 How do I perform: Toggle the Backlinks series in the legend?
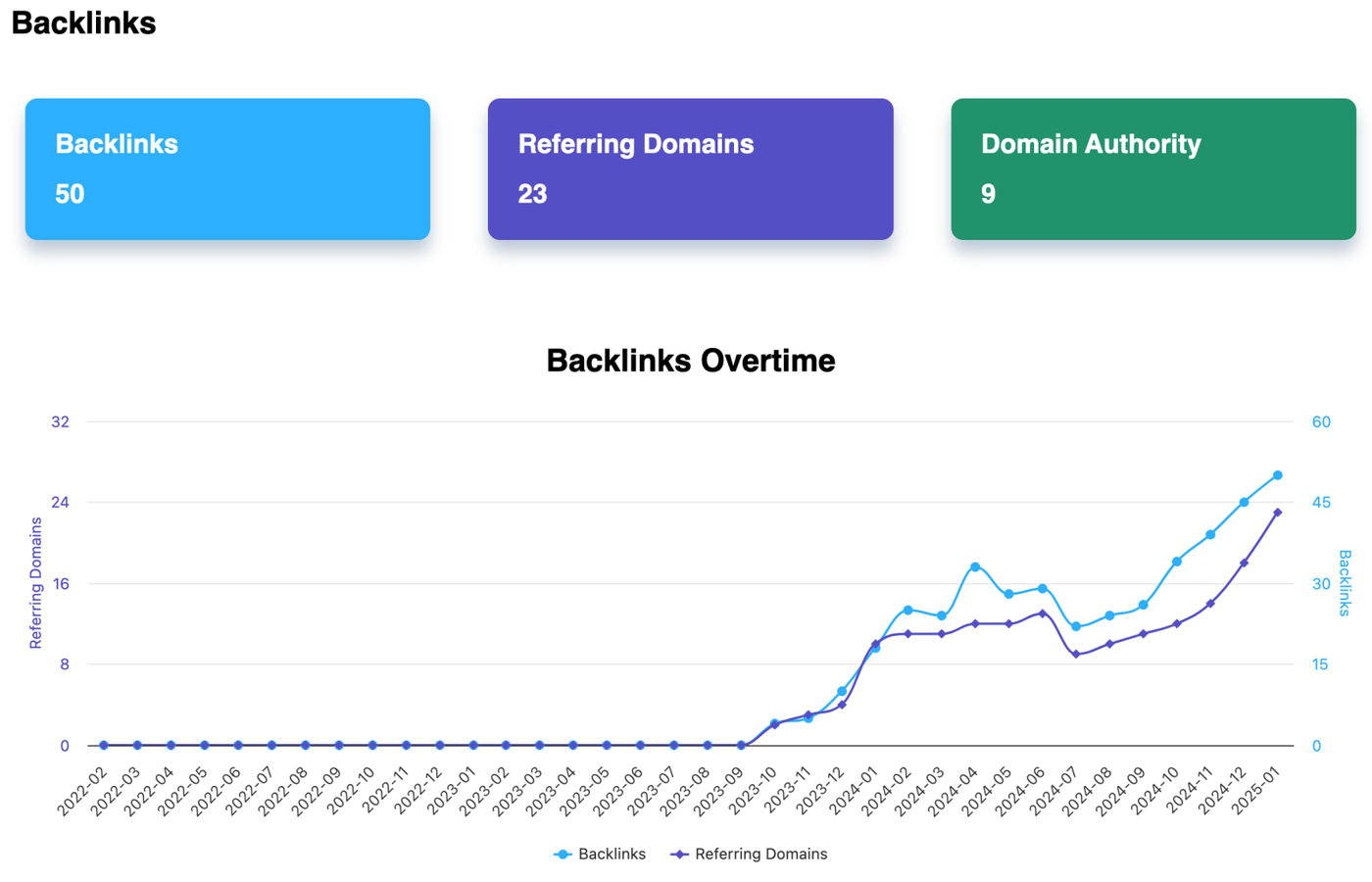tap(600, 854)
